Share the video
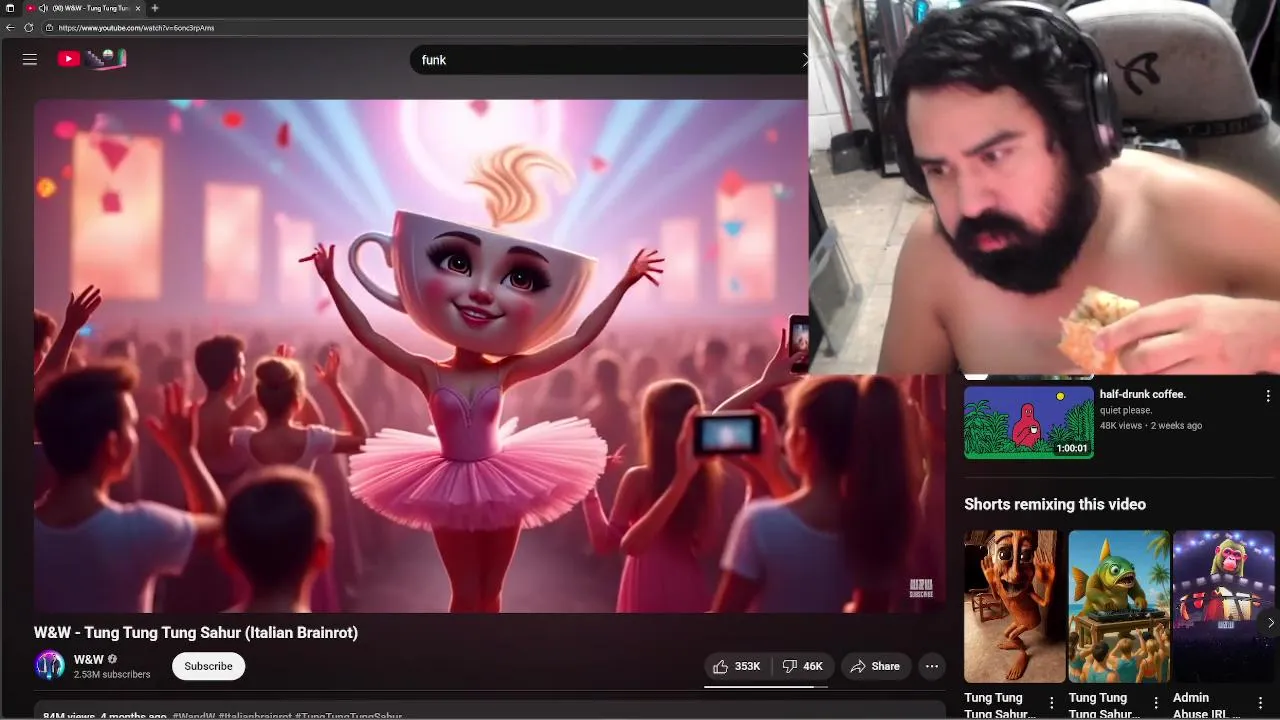Screen dimensions: 1280x720 click(875, 666)
